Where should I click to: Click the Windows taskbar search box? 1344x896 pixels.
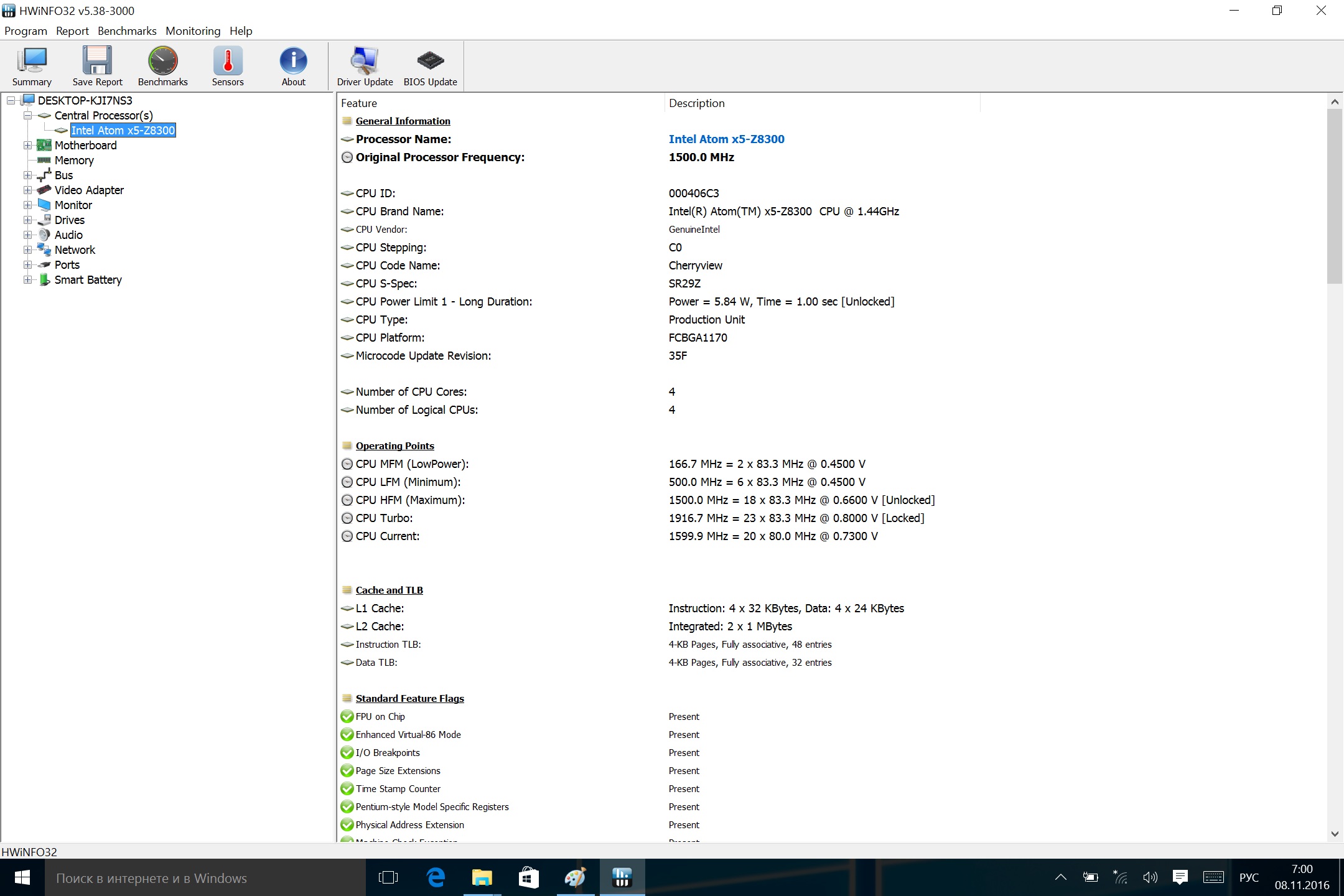205,877
